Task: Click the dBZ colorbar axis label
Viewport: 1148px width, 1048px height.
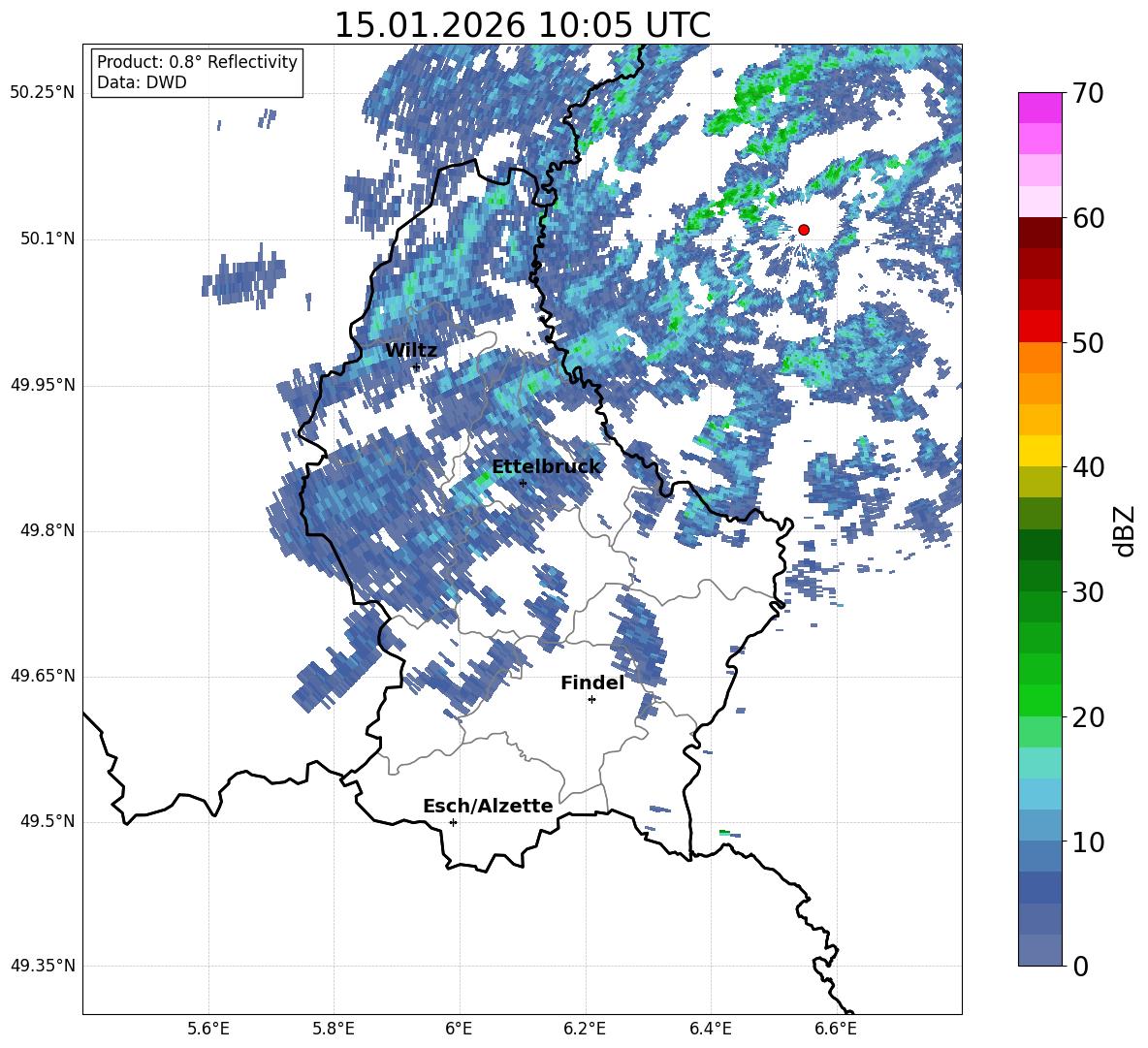Action: [x=1126, y=530]
